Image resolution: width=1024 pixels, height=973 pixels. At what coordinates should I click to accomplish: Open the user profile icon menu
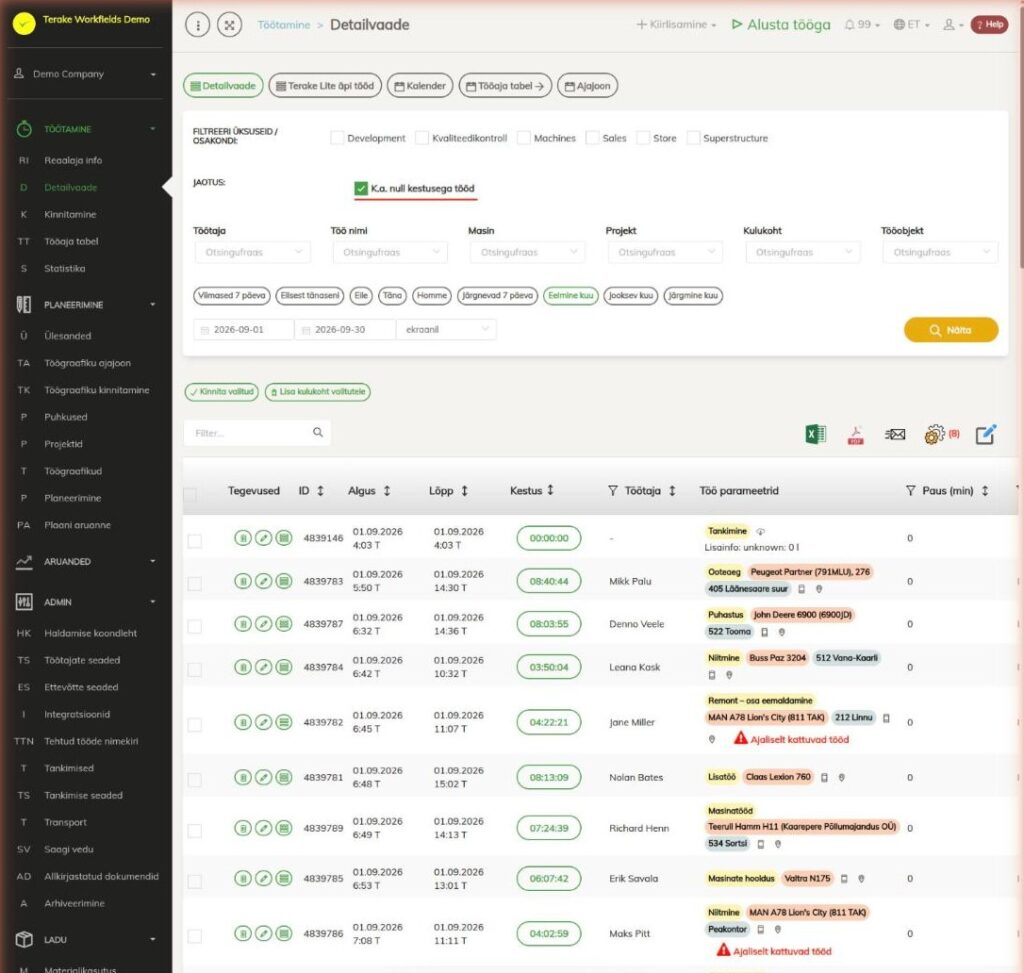tap(953, 25)
